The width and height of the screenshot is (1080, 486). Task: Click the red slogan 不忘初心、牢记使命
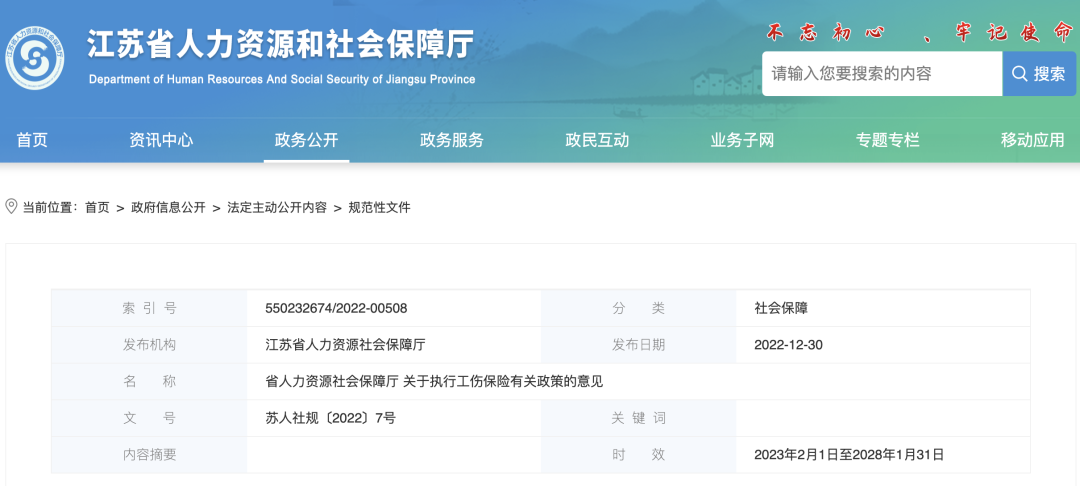tap(920, 33)
